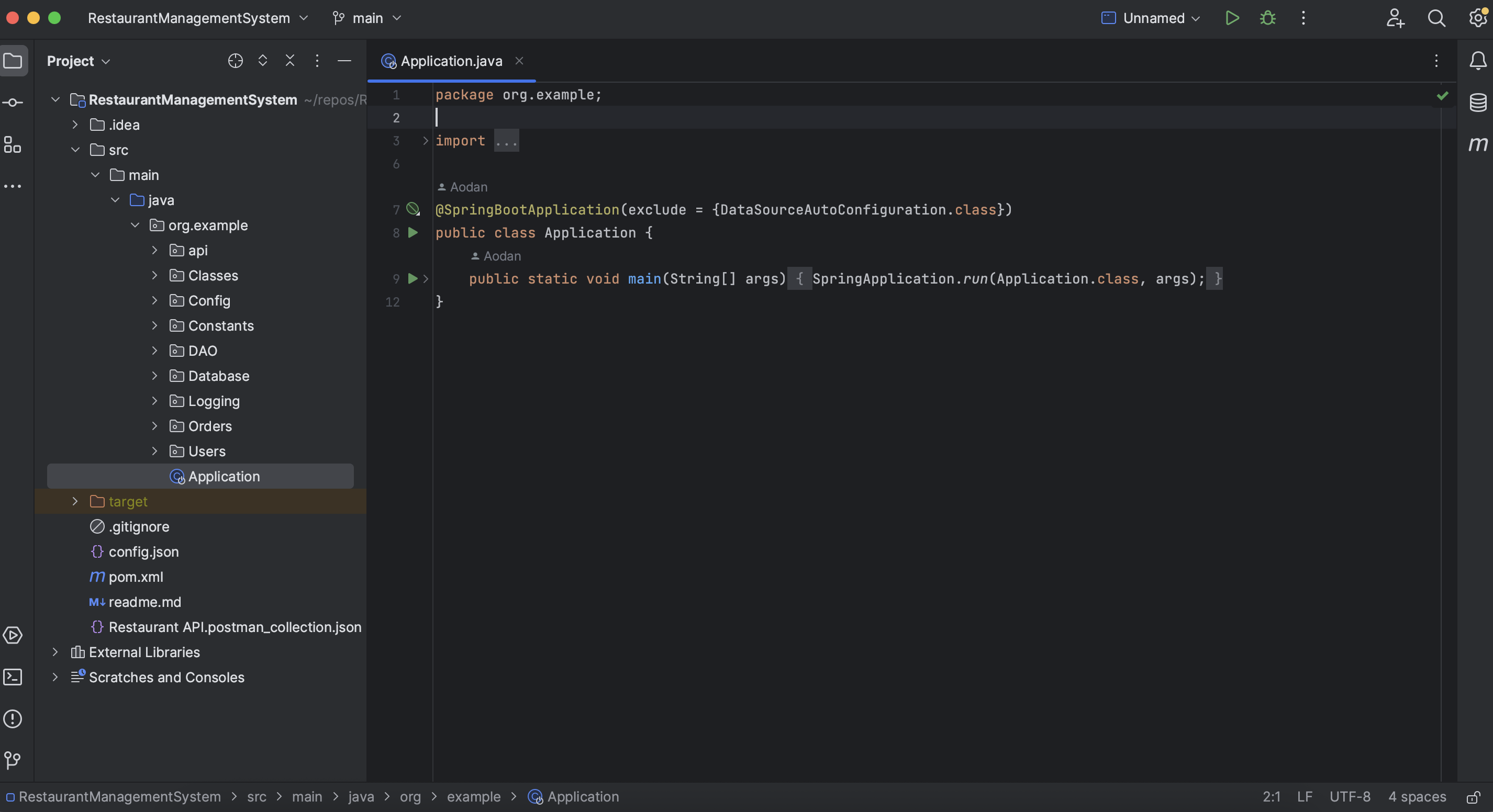Unfold the collapsed import block
Viewport: 1493px width, 812px height.
(x=426, y=141)
